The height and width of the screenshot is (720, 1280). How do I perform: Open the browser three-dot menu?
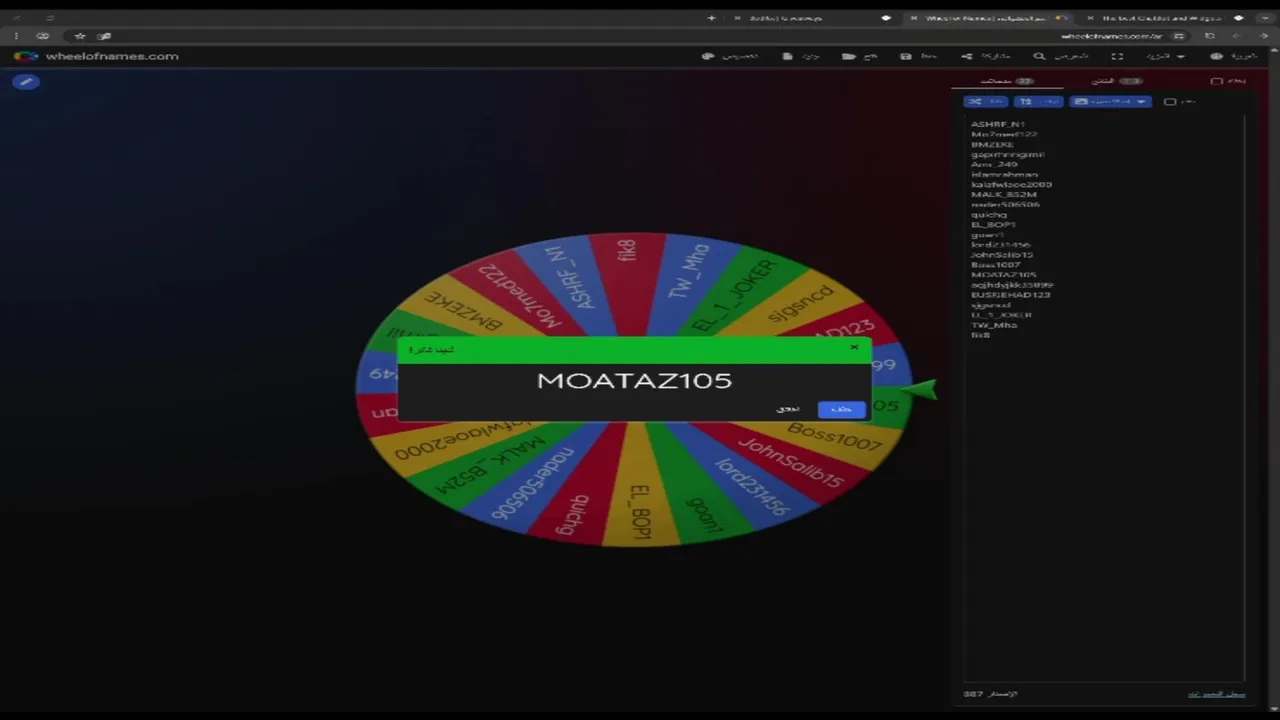click(16, 36)
